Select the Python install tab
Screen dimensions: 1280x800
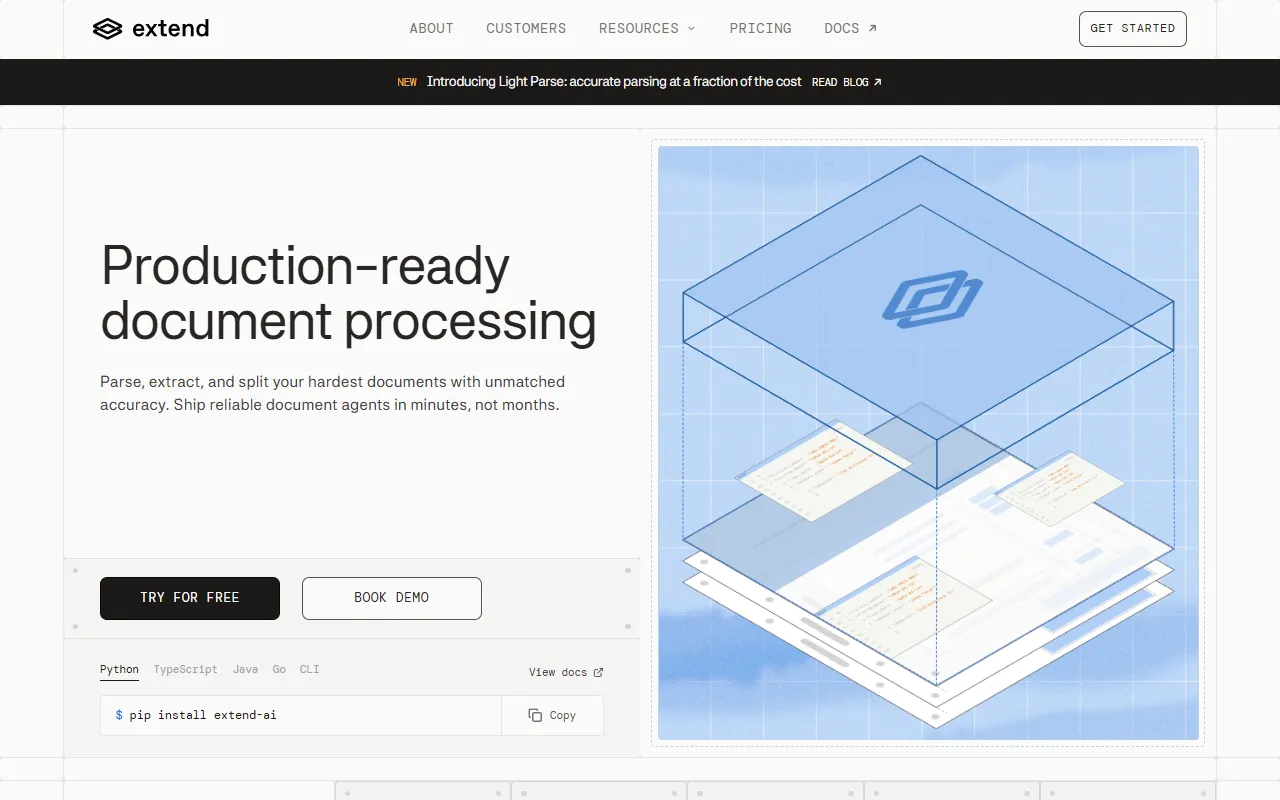click(x=119, y=670)
